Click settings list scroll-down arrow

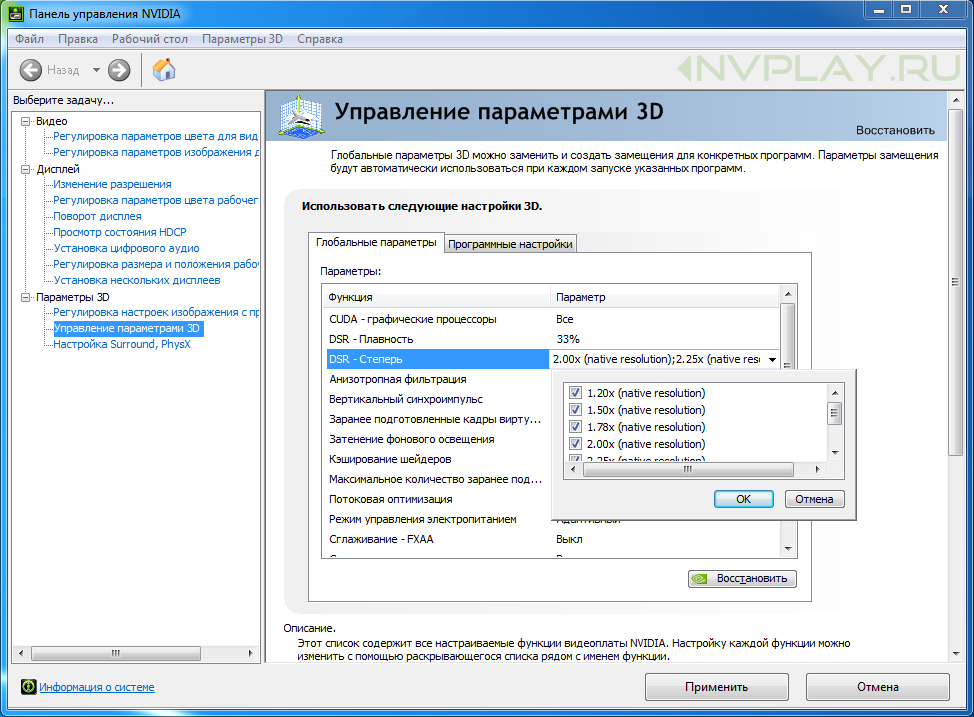(788, 549)
